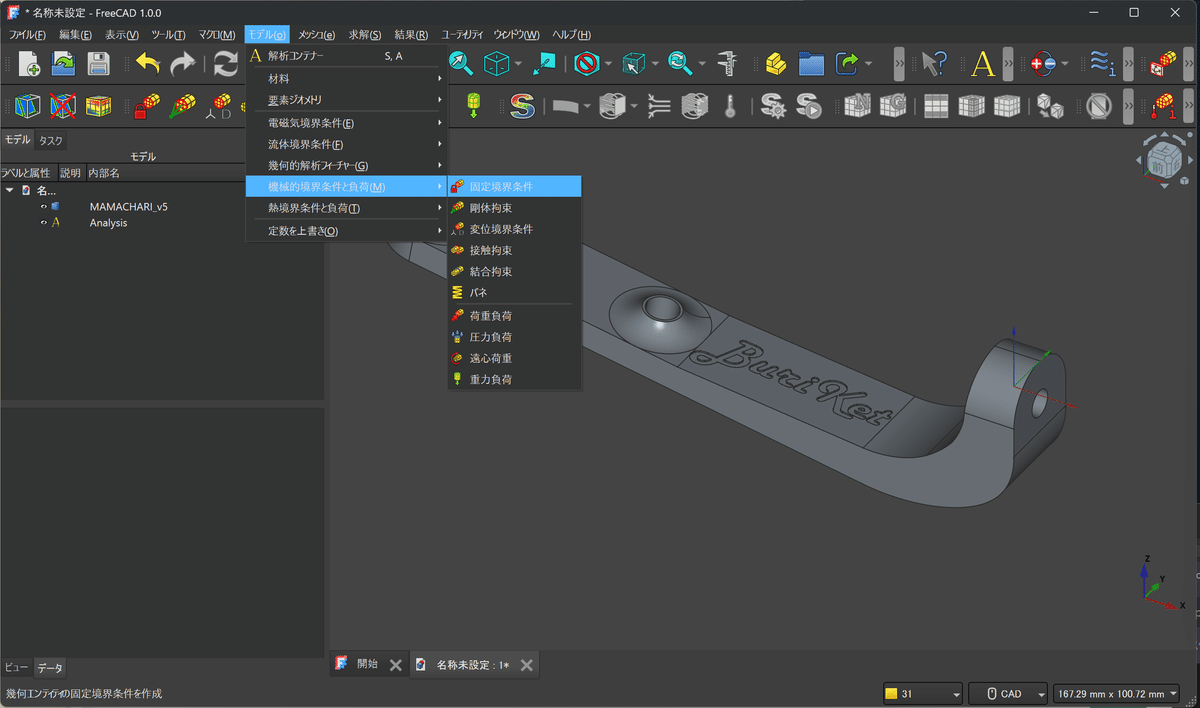Set the isometric view cube icon

point(496,64)
